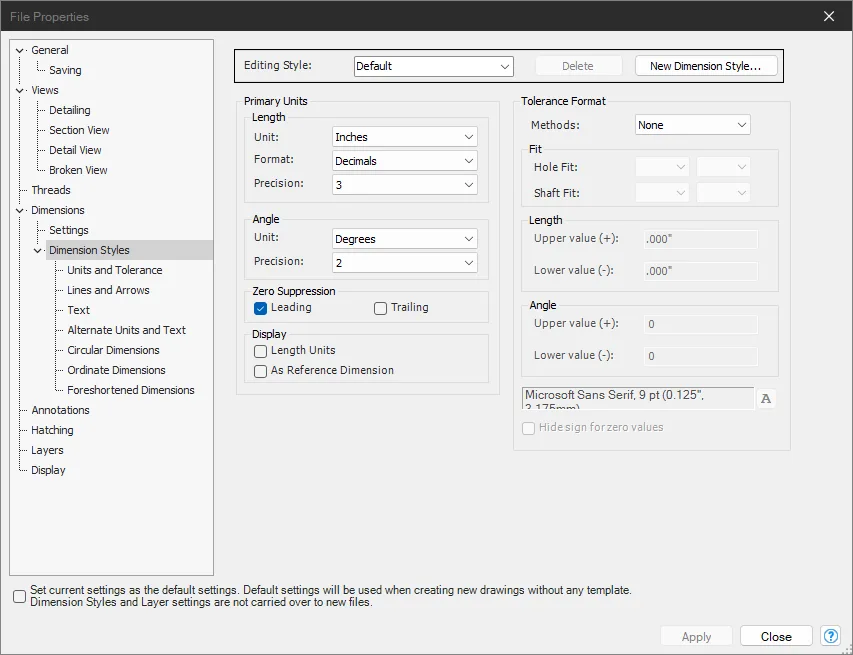The image size is (853, 655).
Task: Select Foreshortened Dimensions
Action: [131, 390]
